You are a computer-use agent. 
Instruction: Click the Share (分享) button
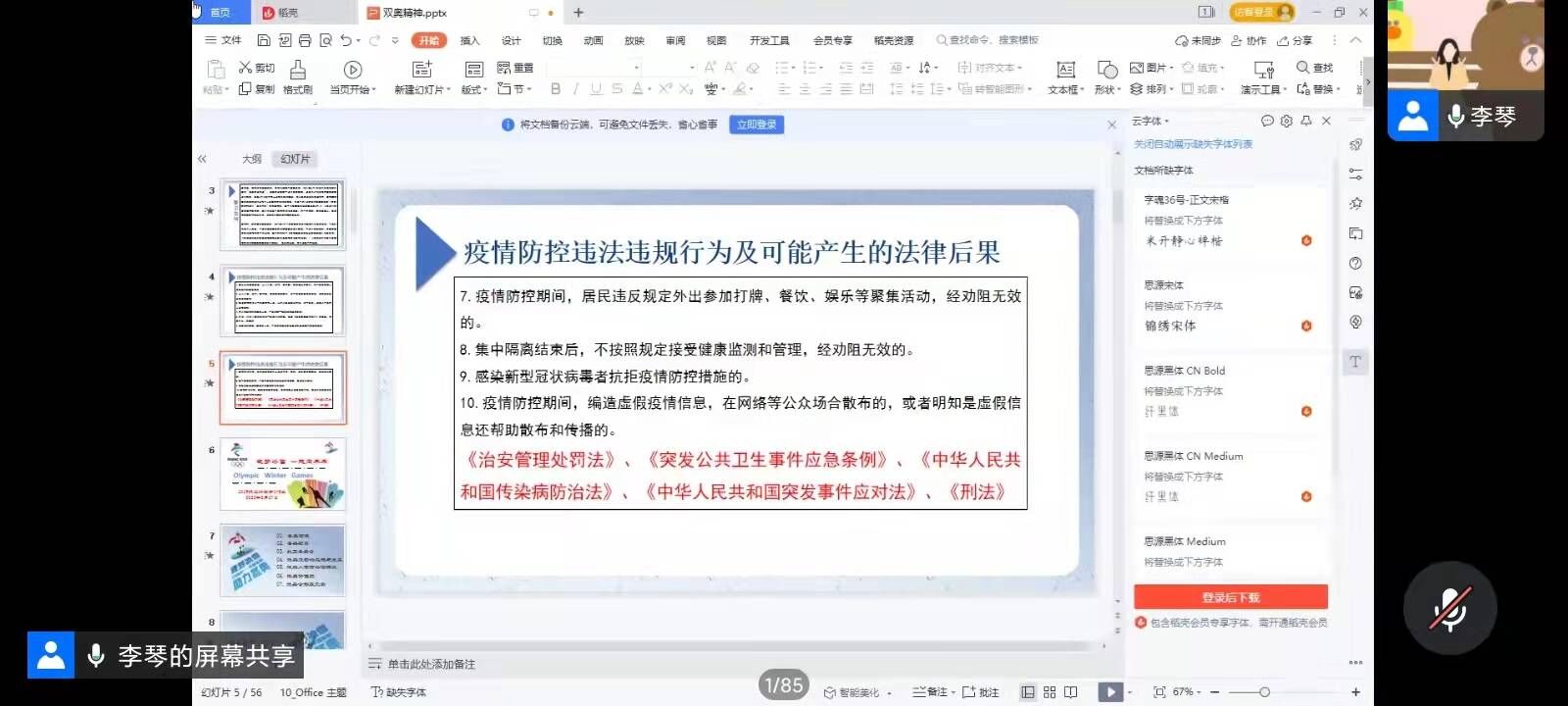tap(1295, 40)
